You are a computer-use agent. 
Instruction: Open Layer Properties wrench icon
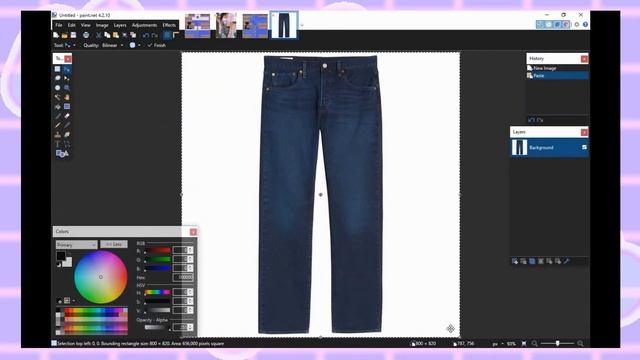(567, 261)
